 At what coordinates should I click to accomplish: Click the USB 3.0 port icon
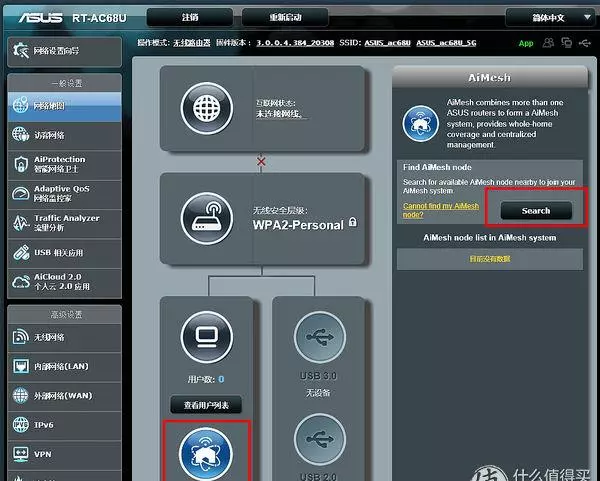coord(320,337)
